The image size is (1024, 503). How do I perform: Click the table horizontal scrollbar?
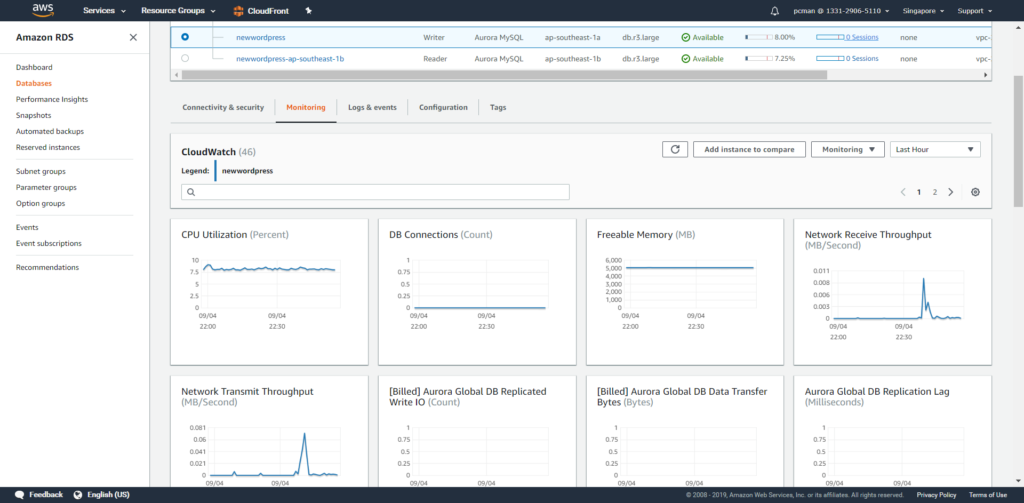pos(504,75)
